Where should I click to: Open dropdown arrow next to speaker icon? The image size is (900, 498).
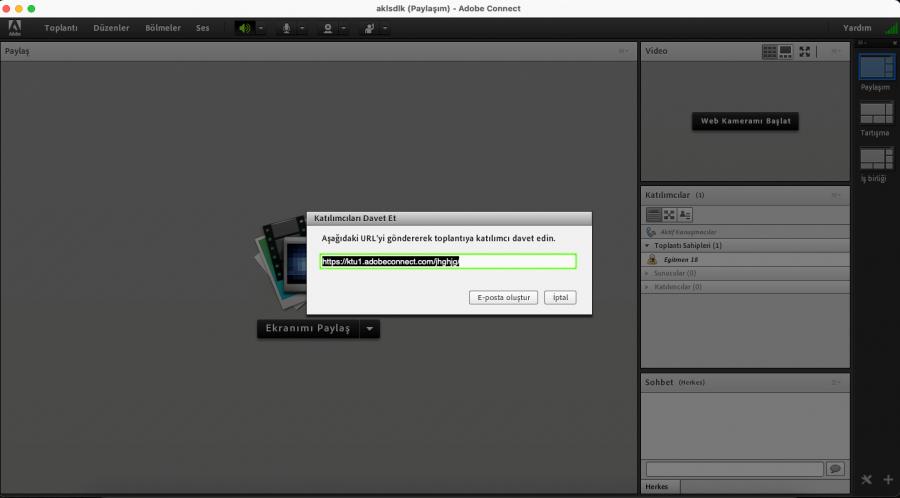click(x=261, y=28)
